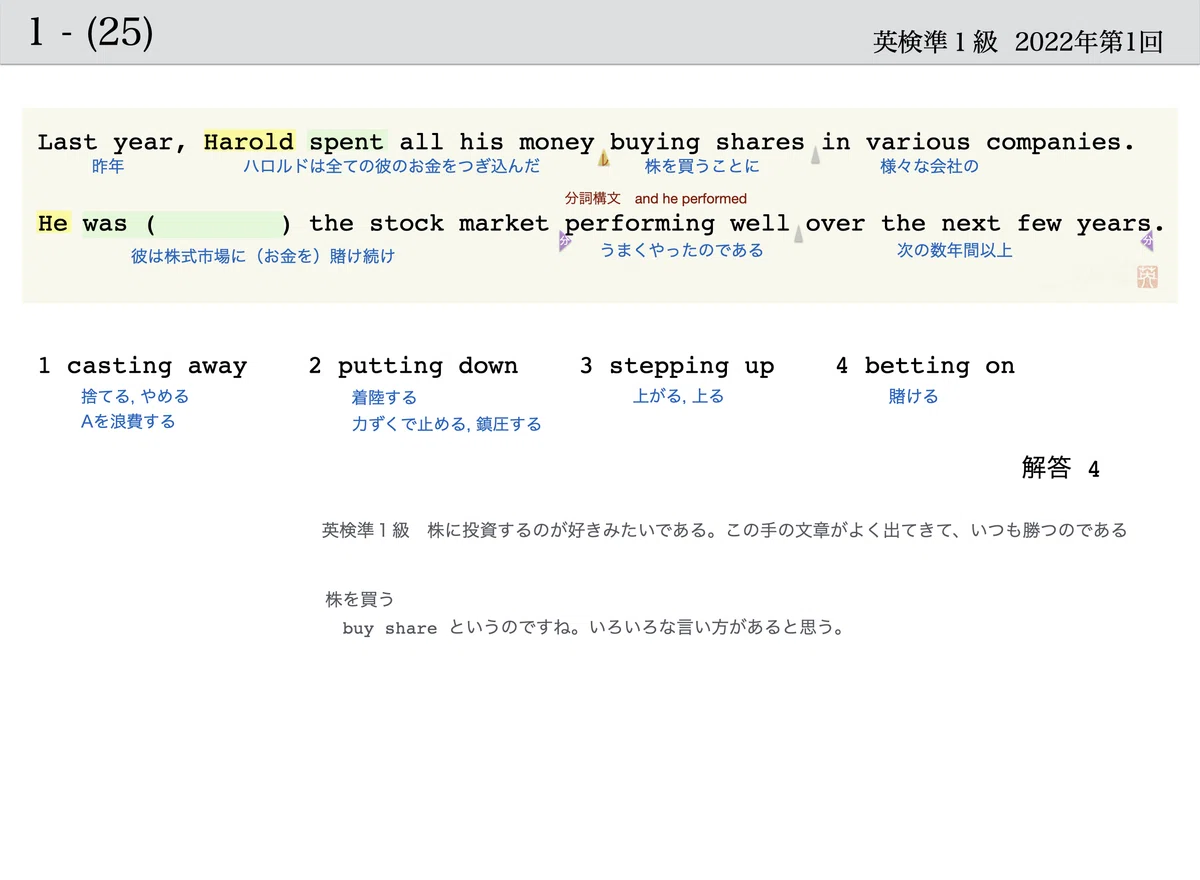Click the phrase "over the next few years."
1200x880 pixels.
coord(985,223)
